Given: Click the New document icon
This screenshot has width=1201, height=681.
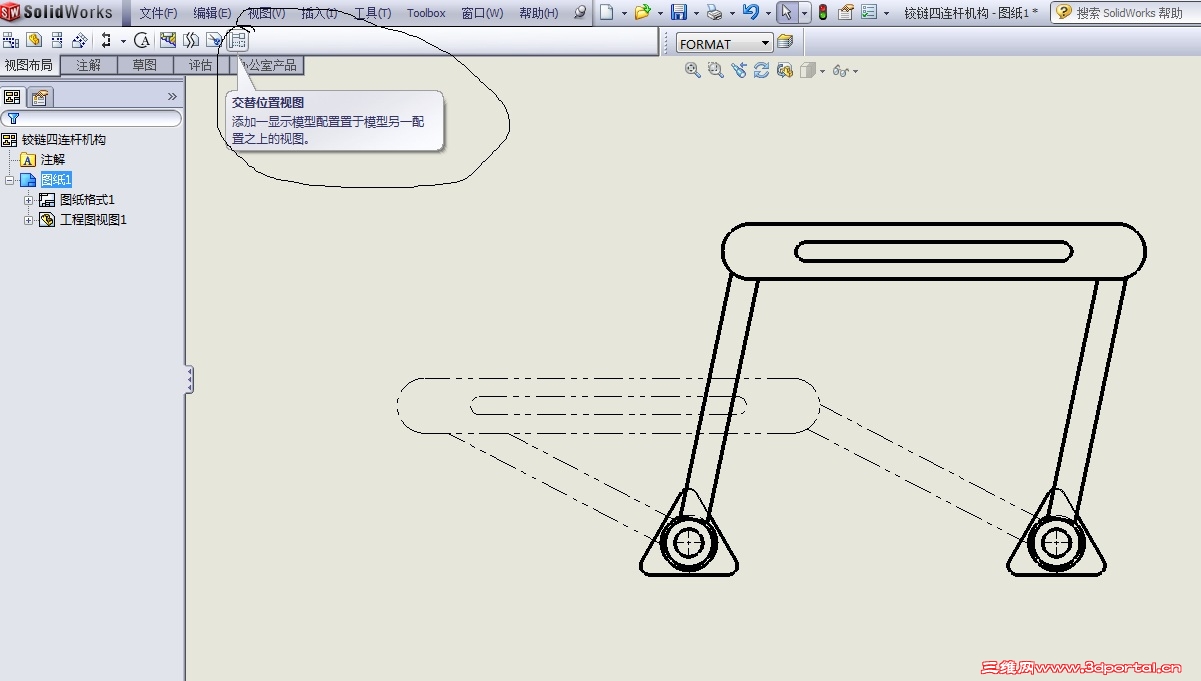Looking at the screenshot, I should point(606,13).
